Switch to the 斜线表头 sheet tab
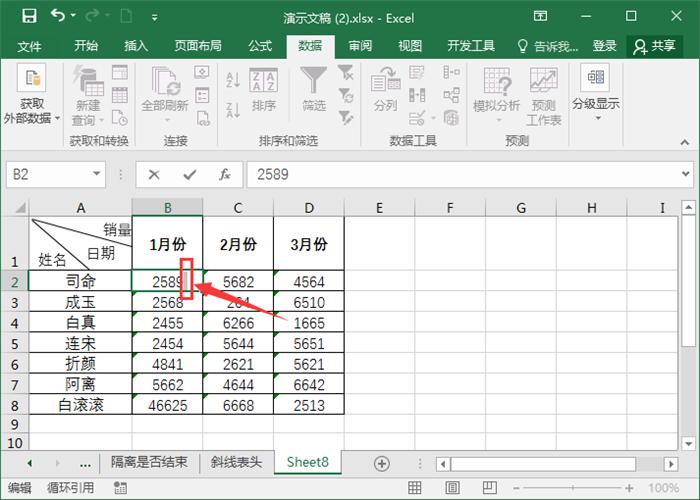The height and width of the screenshot is (500, 700). [x=236, y=462]
